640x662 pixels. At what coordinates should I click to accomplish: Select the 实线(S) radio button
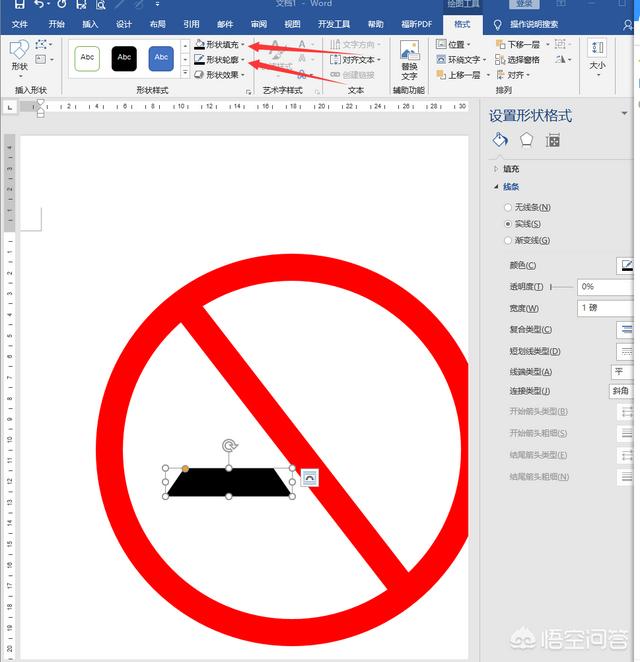[508, 224]
